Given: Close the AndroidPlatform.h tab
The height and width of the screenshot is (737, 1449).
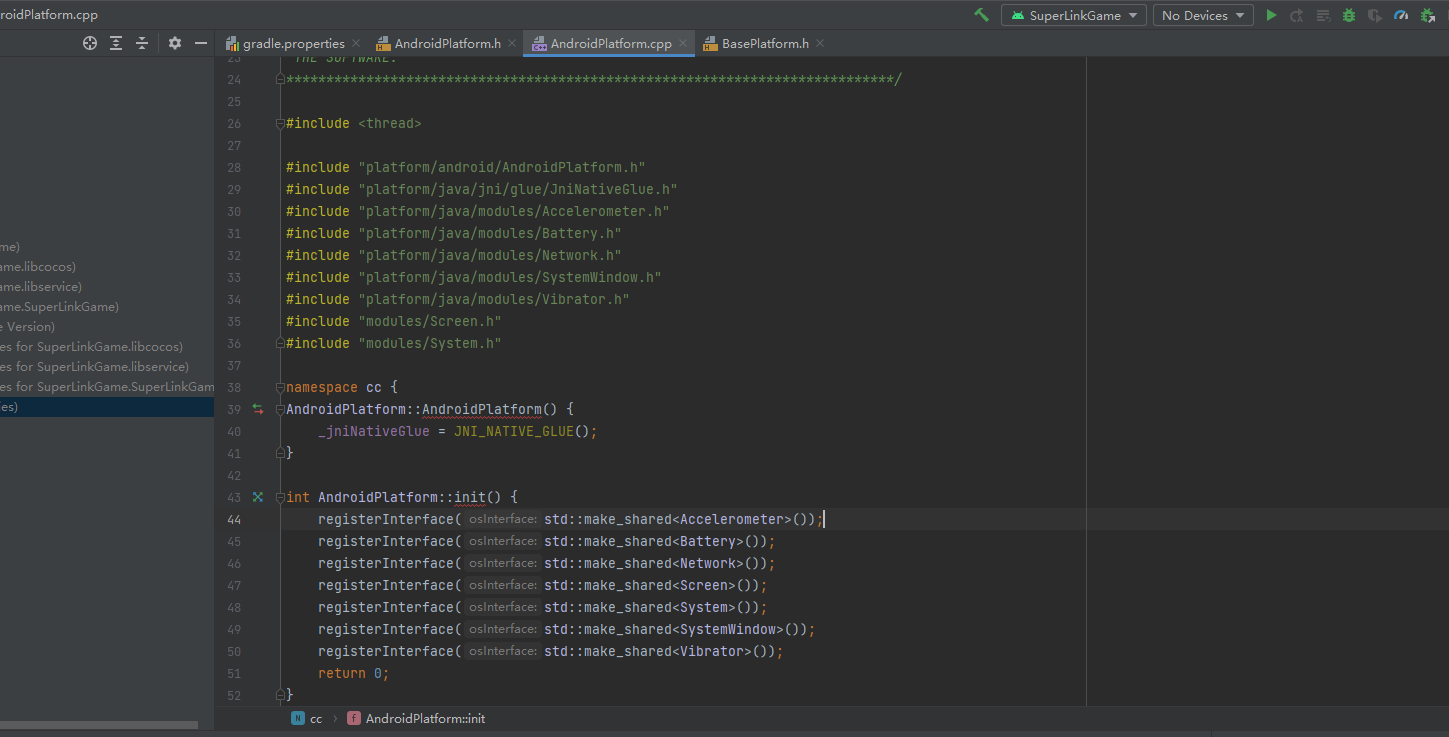Looking at the screenshot, I should click(512, 44).
